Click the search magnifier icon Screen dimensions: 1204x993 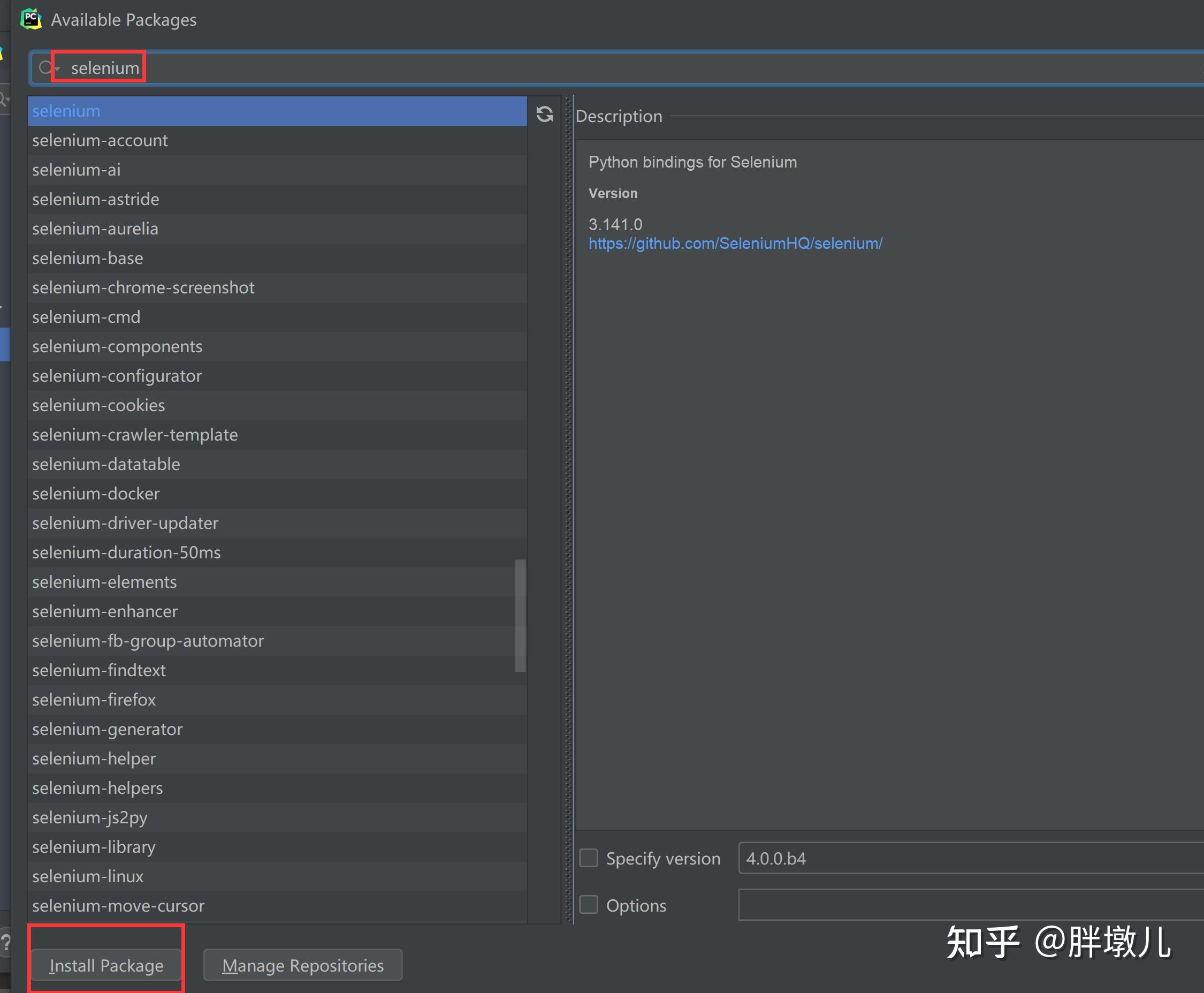45,68
